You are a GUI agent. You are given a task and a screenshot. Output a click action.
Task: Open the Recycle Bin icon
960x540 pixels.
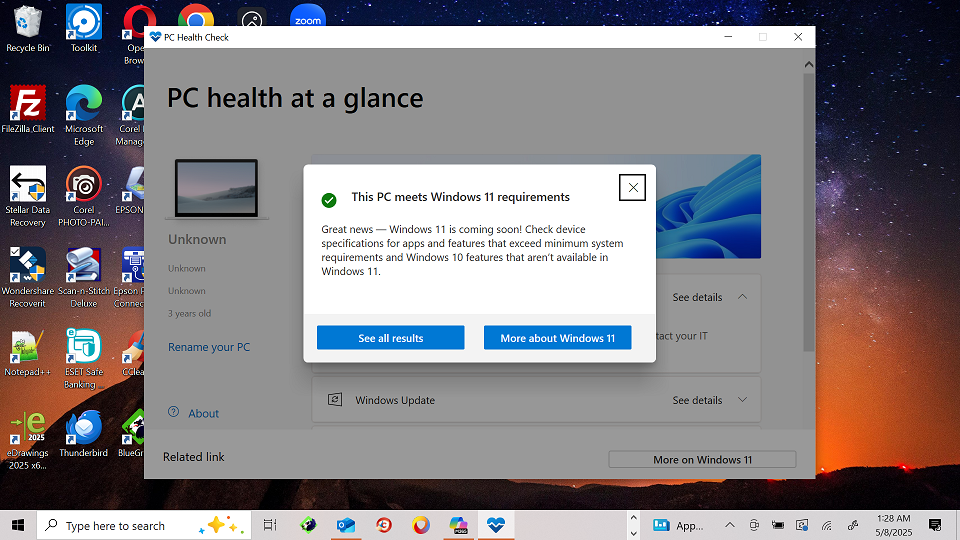[28, 23]
